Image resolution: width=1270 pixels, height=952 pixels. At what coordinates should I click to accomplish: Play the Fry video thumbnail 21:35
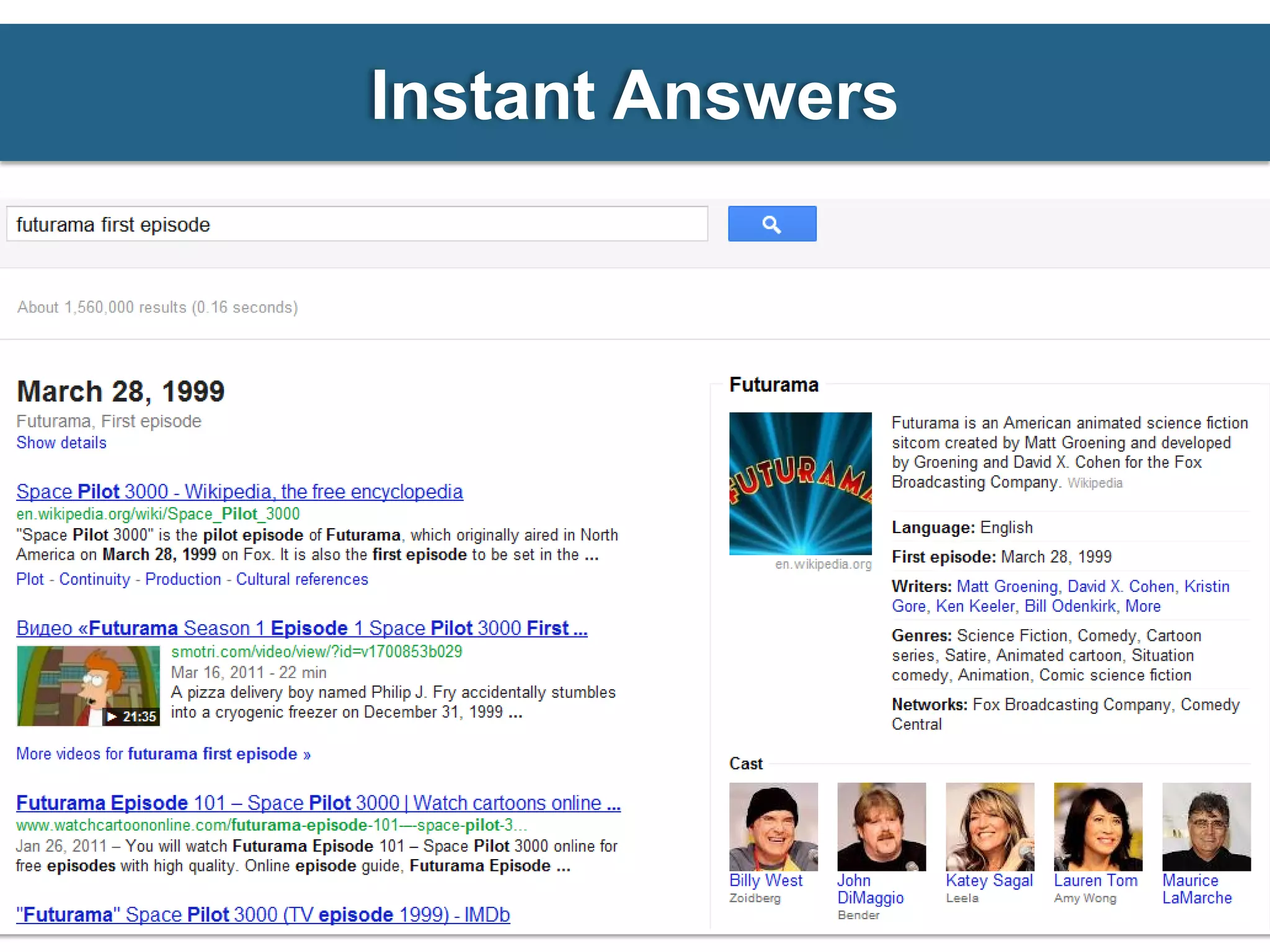tap(88, 685)
